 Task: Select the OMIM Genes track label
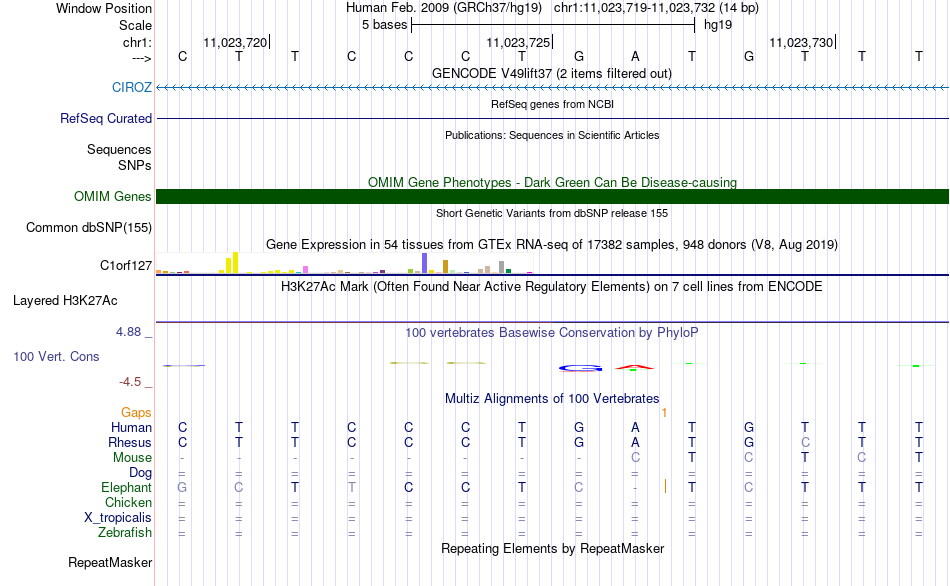pos(112,196)
